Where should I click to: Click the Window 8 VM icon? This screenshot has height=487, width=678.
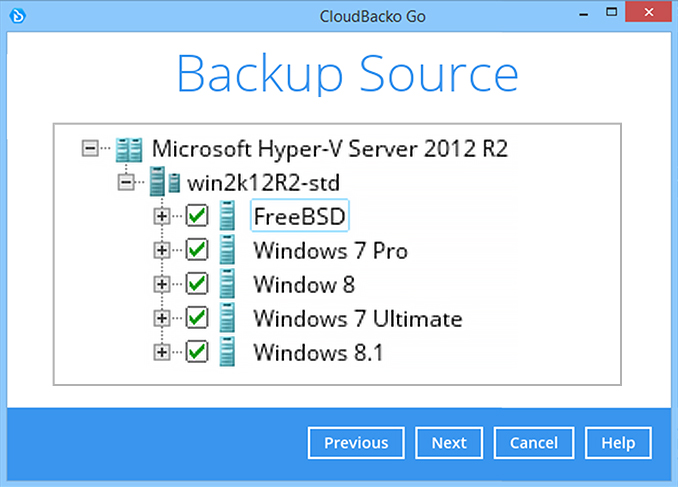227,284
